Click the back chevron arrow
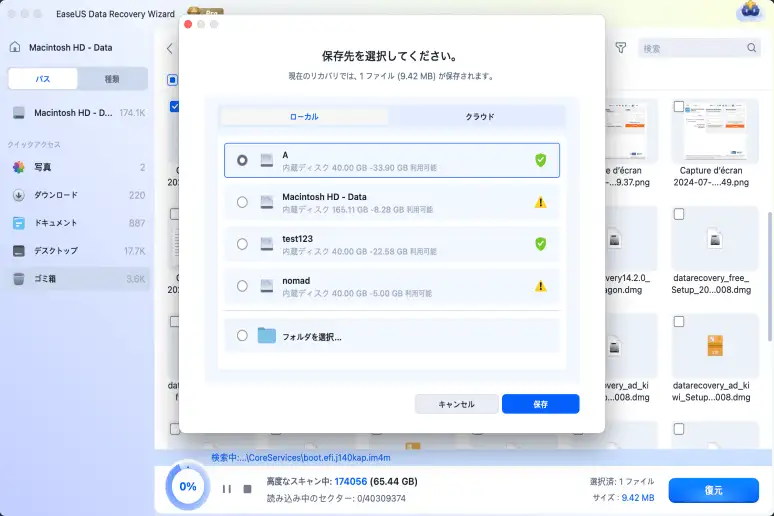Image resolution: width=774 pixels, height=516 pixels. click(169, 48)
